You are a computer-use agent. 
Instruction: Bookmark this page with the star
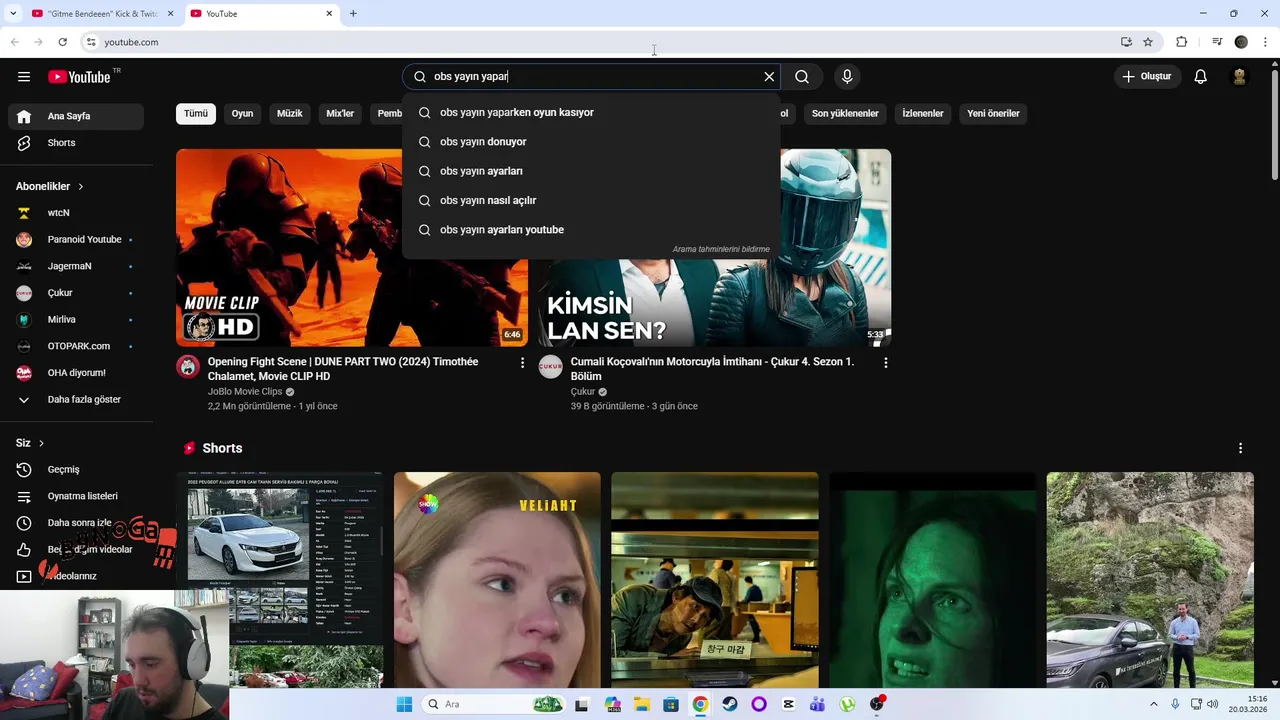(x=1148, y=42)
